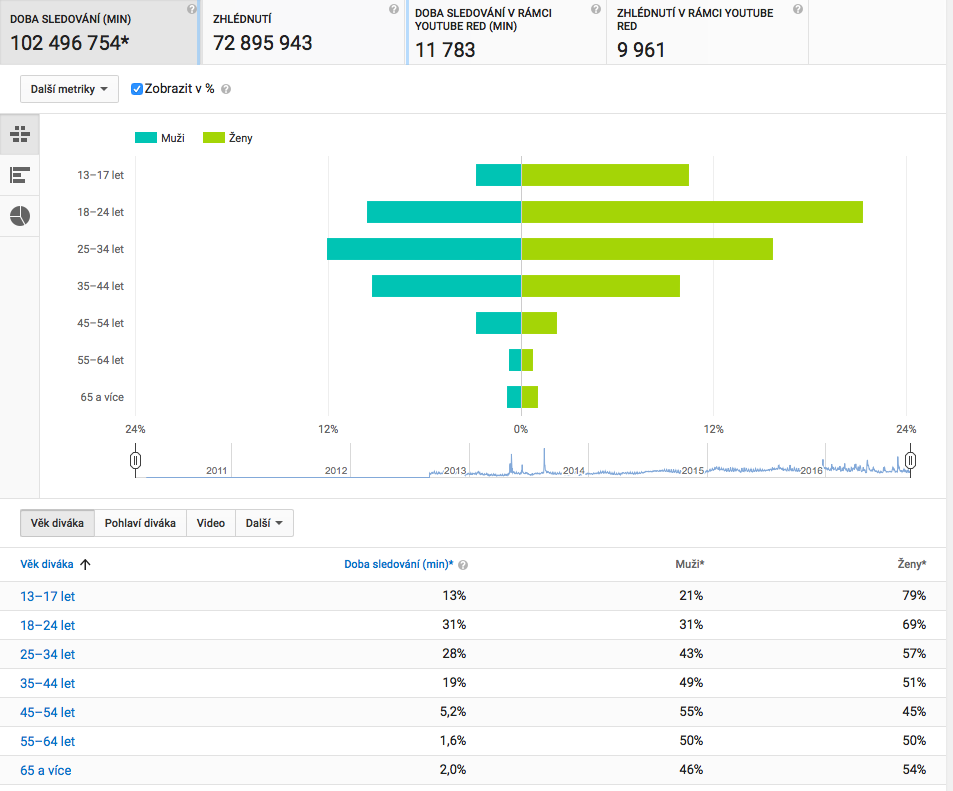The image size is (953, 791).
Task: Toggle Ženy series in chart legend
Action: pos(227,138)
